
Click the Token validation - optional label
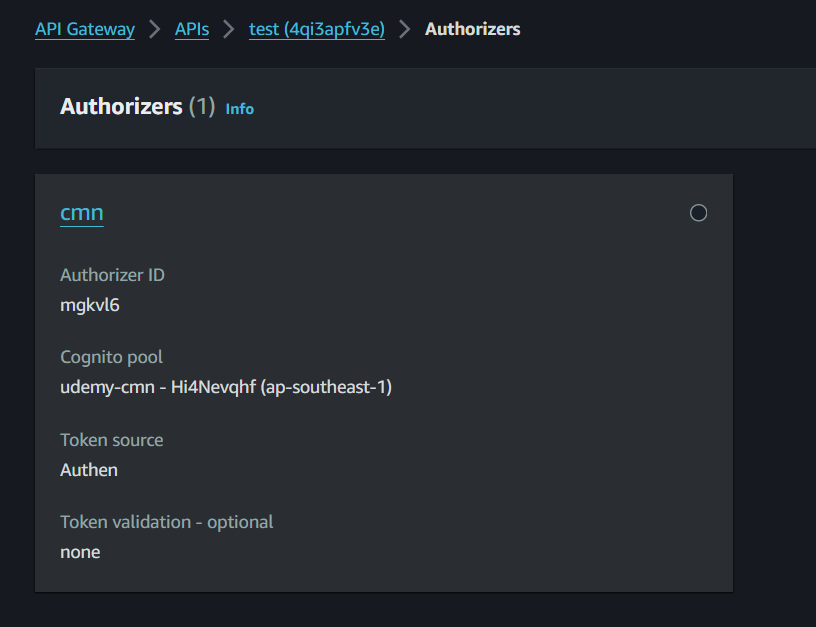166,522
